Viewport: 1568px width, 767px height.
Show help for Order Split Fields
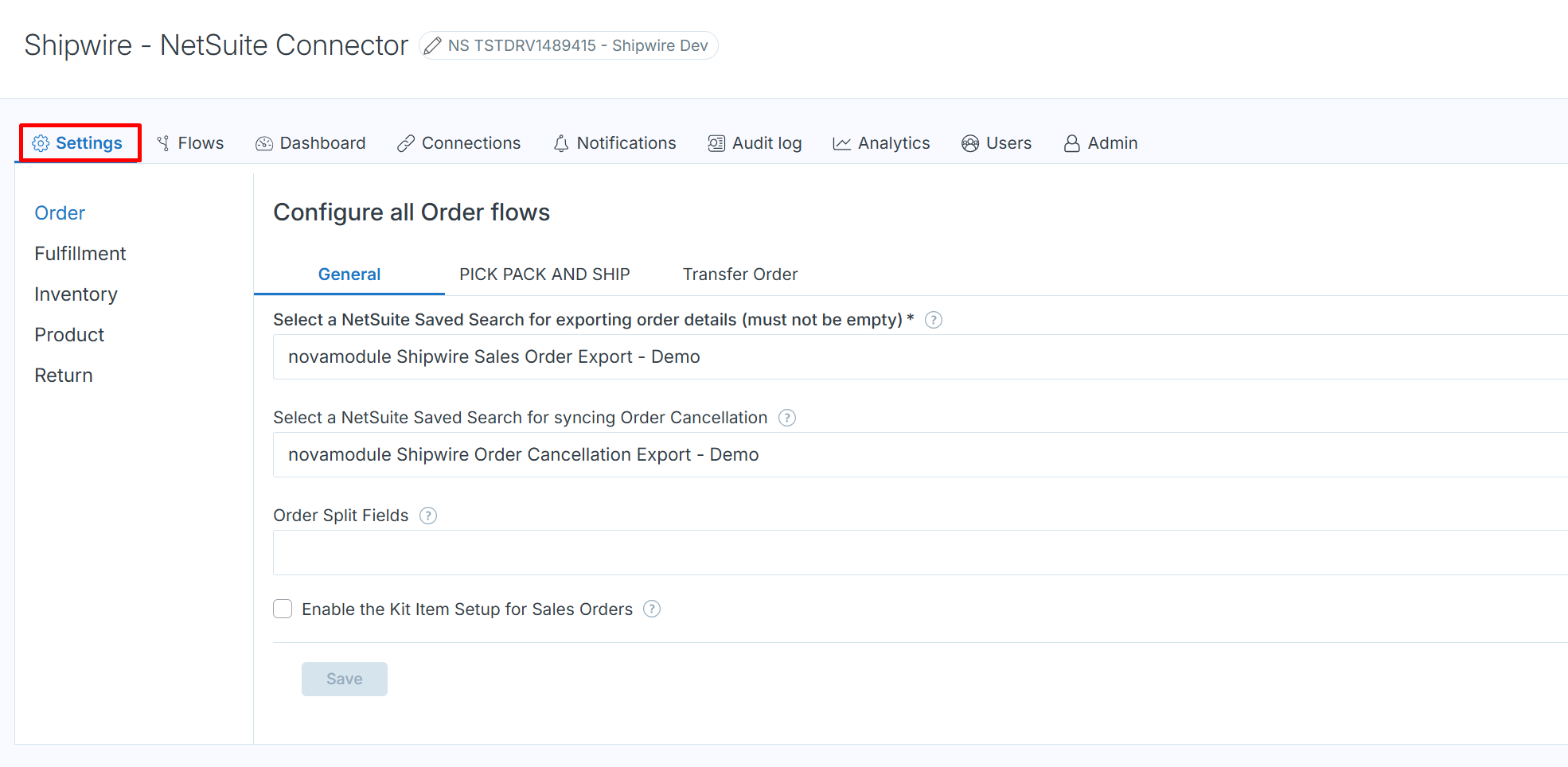[428, 516]
